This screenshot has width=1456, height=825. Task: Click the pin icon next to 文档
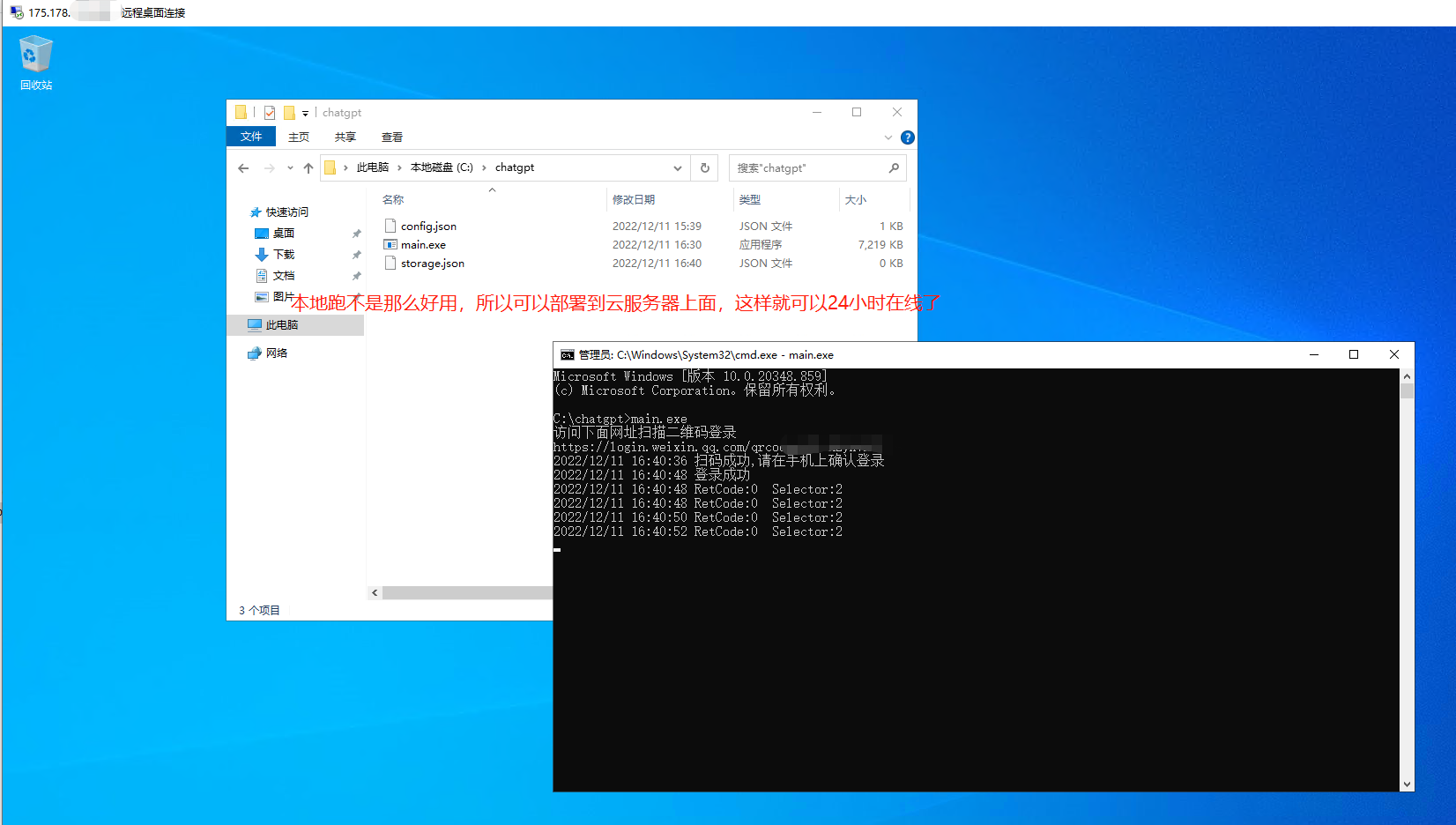click(356, 277)
